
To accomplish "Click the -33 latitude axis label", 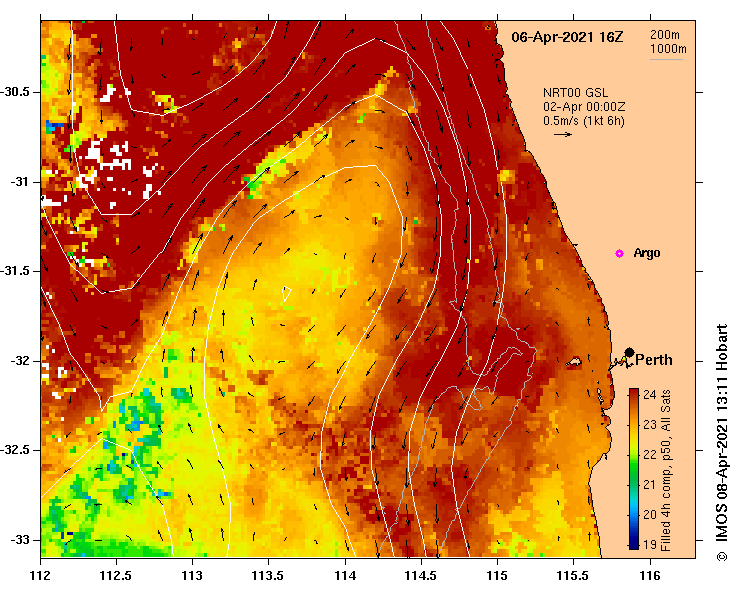I will pyautogui.click(x=19, y=540).
